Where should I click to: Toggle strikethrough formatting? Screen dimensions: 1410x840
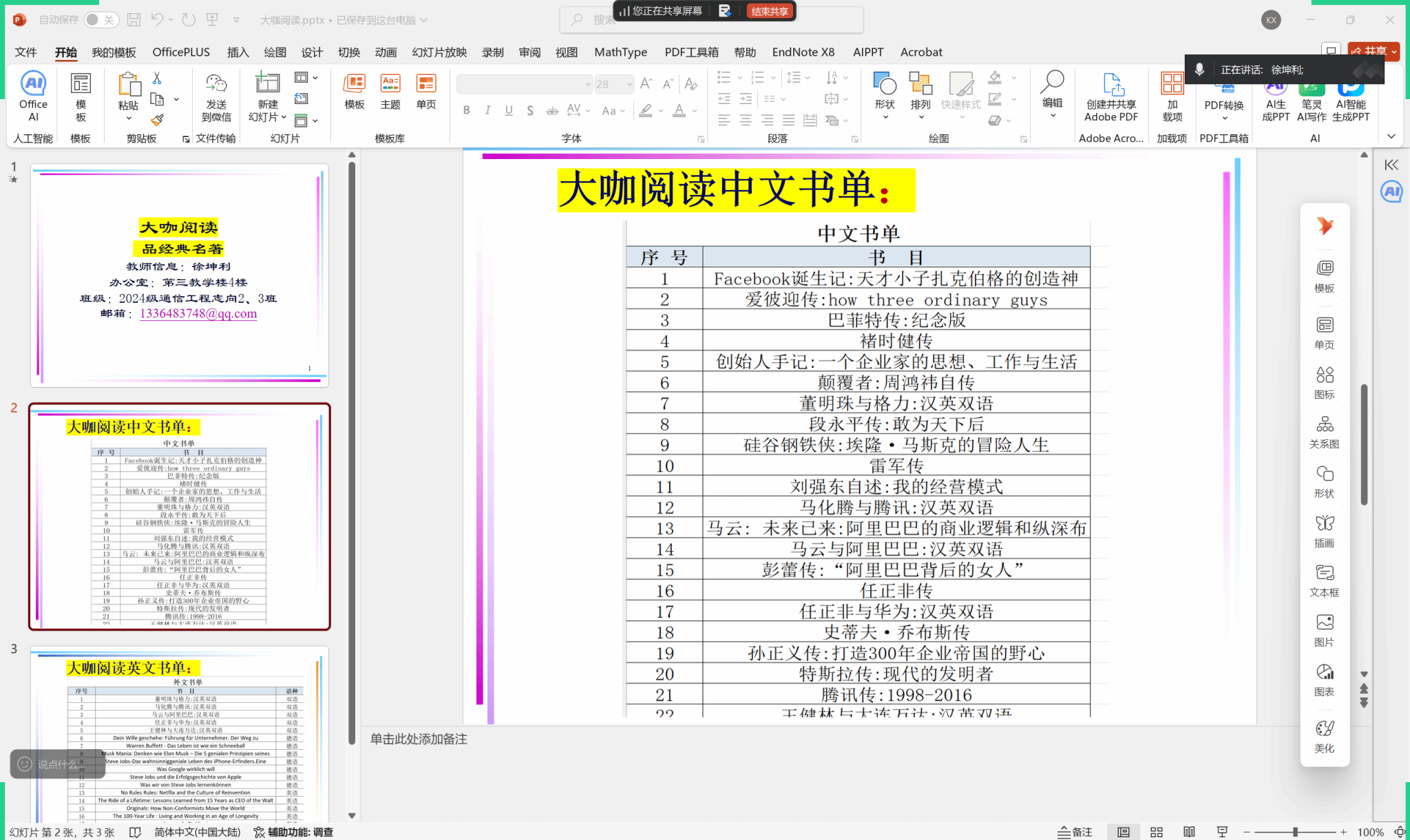[551, 110]
